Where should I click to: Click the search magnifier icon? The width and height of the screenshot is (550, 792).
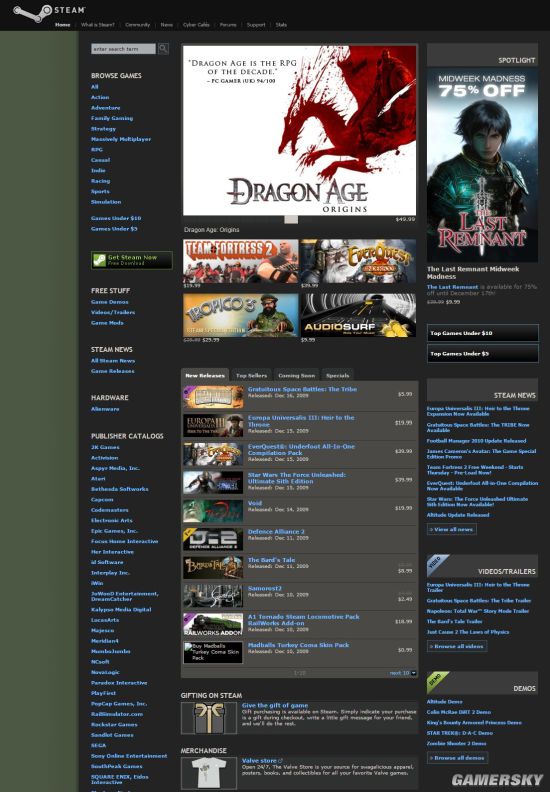point(163,49)
